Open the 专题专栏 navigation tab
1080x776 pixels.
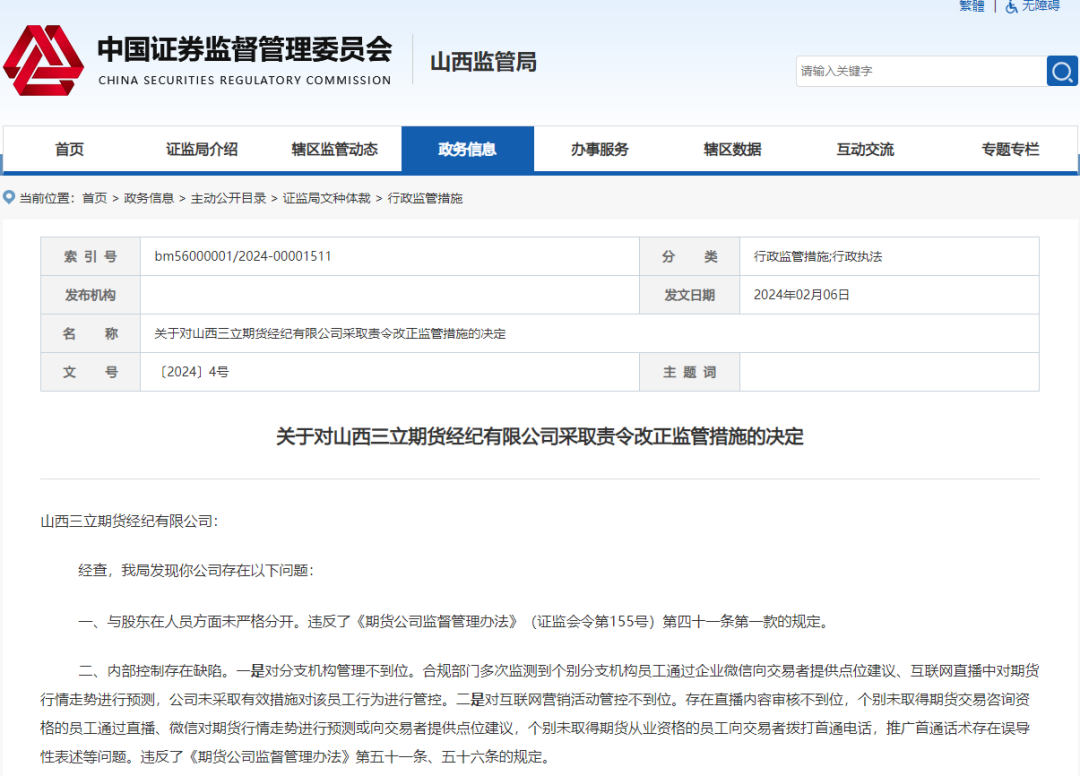pyautogui.click(x=1010, y=149)
